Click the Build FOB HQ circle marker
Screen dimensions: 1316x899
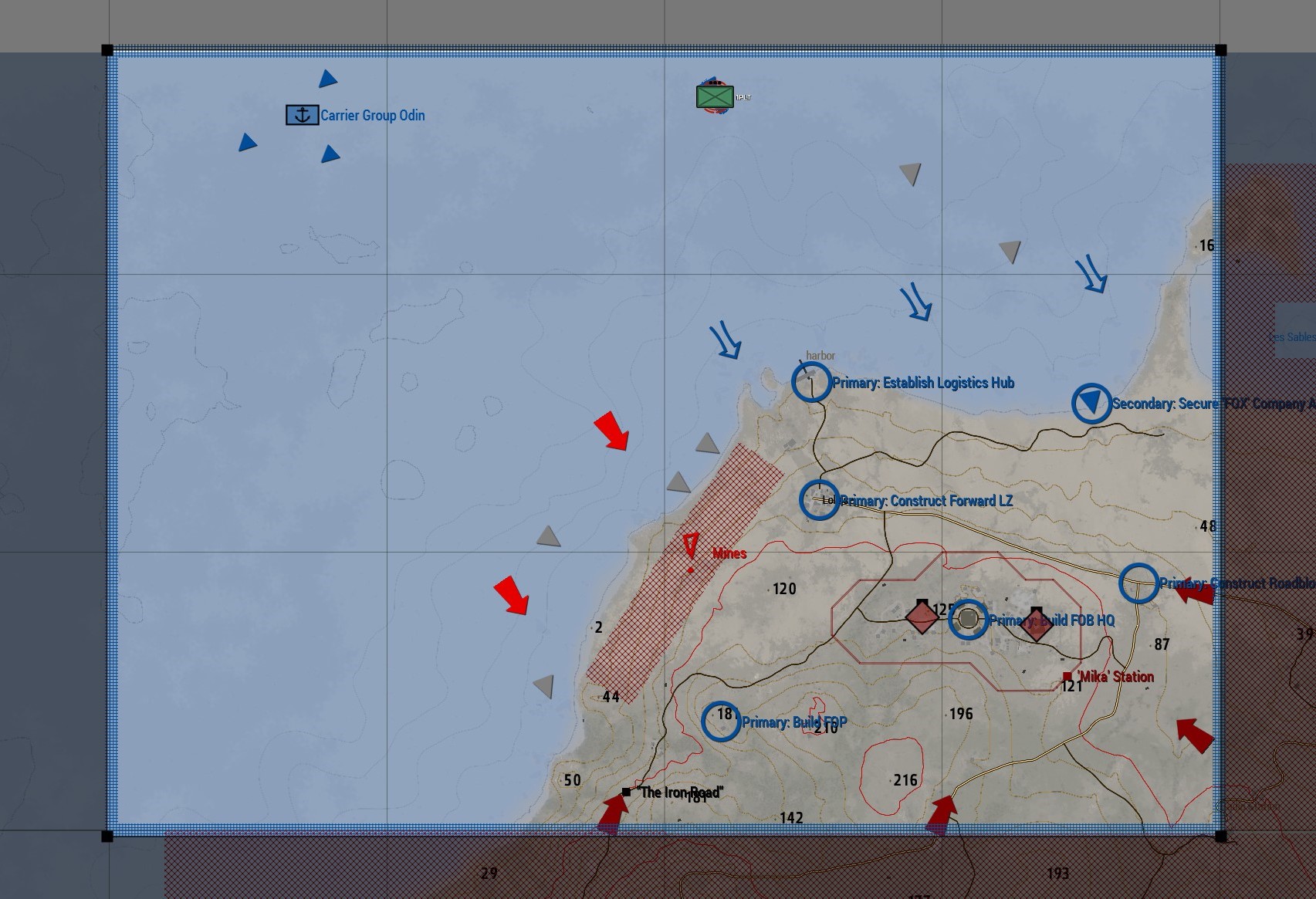968,619
